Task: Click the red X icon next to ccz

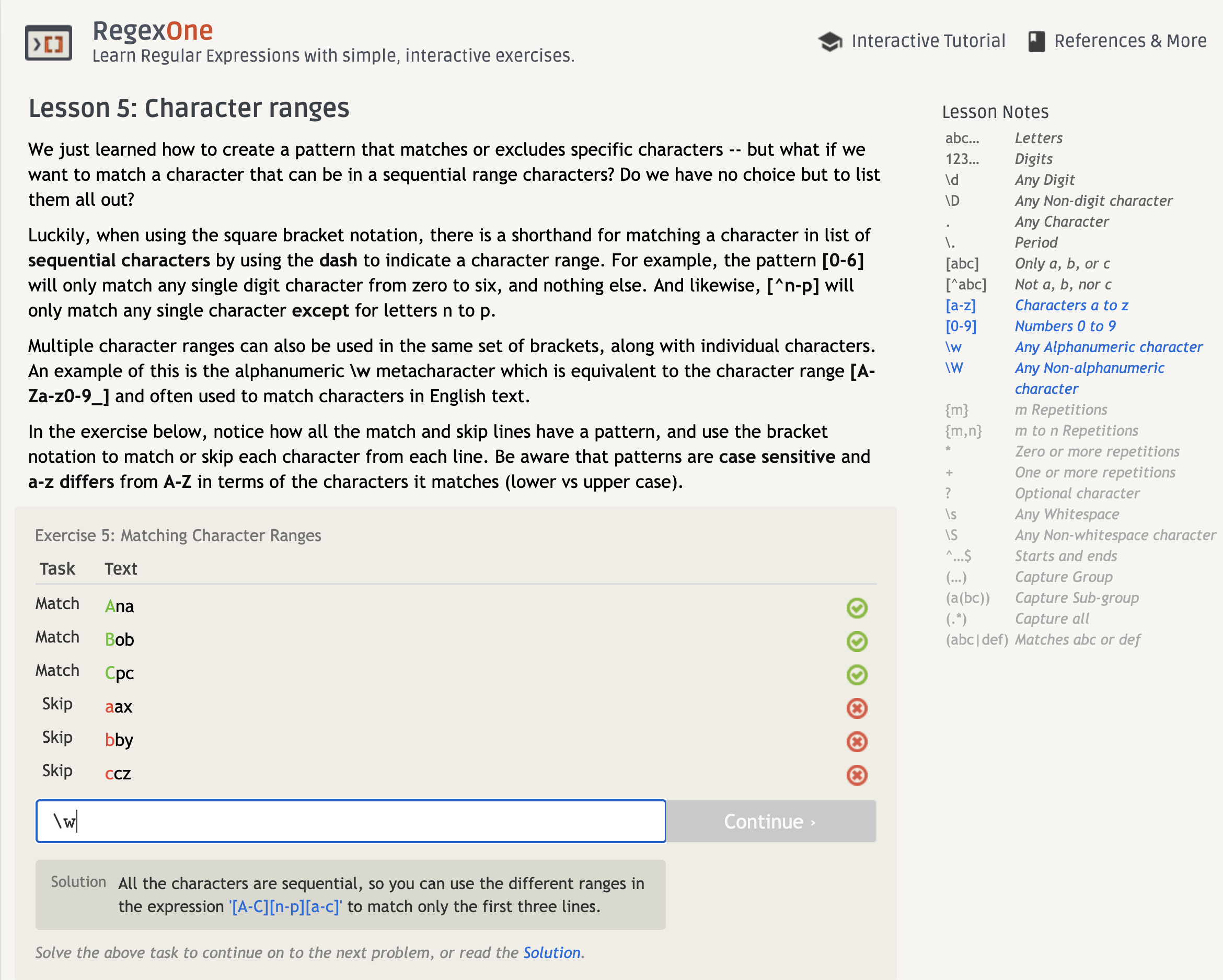Action: [857, 775]
